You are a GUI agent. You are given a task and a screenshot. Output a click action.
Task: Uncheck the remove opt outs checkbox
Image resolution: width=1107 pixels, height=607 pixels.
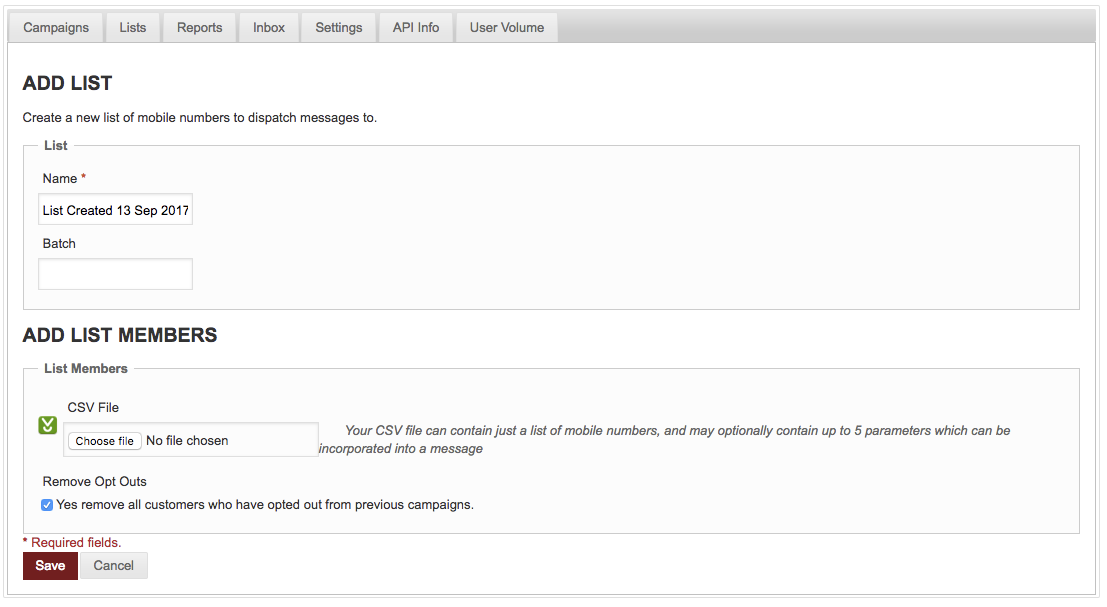[x=47, y=505]
